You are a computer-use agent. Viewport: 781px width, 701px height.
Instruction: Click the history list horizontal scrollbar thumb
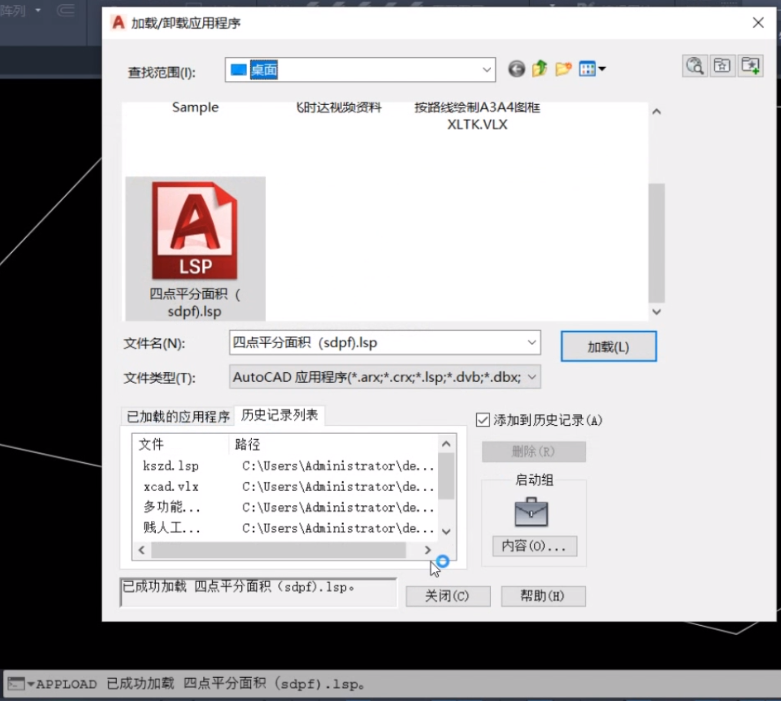[278, 550]
